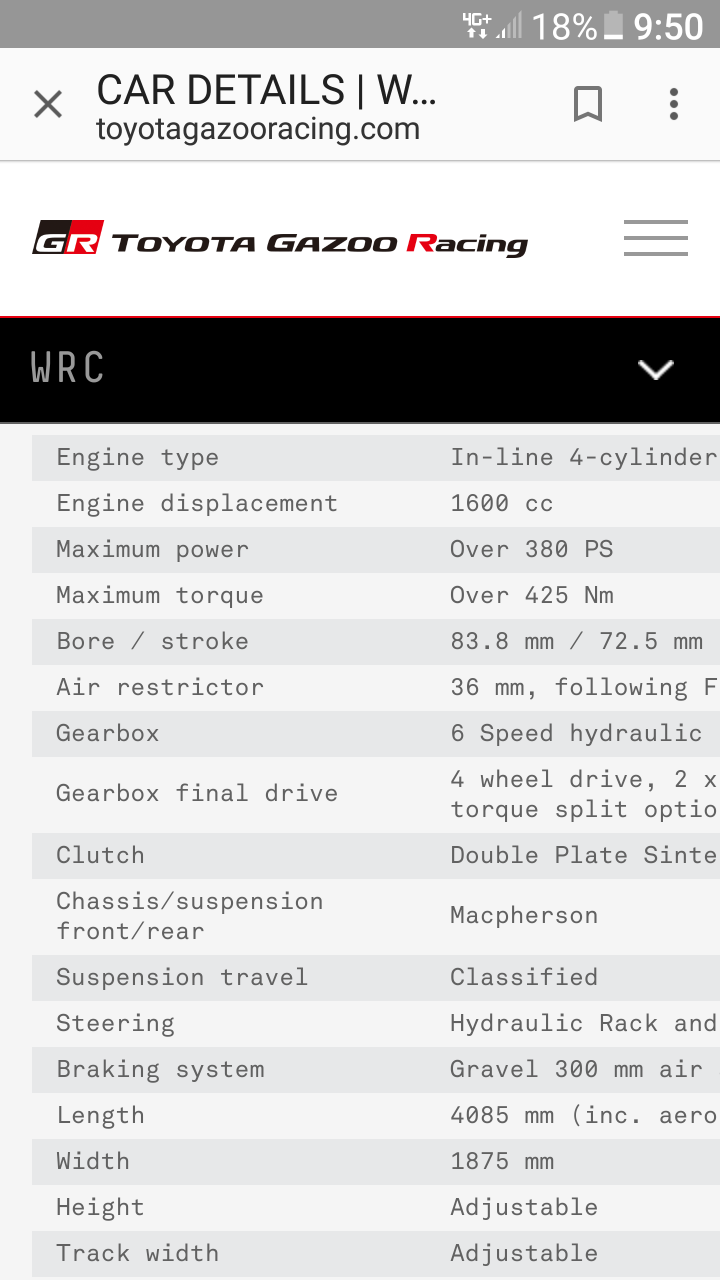
Task: Tap the Braking system row
Action: coord(376,1069)
